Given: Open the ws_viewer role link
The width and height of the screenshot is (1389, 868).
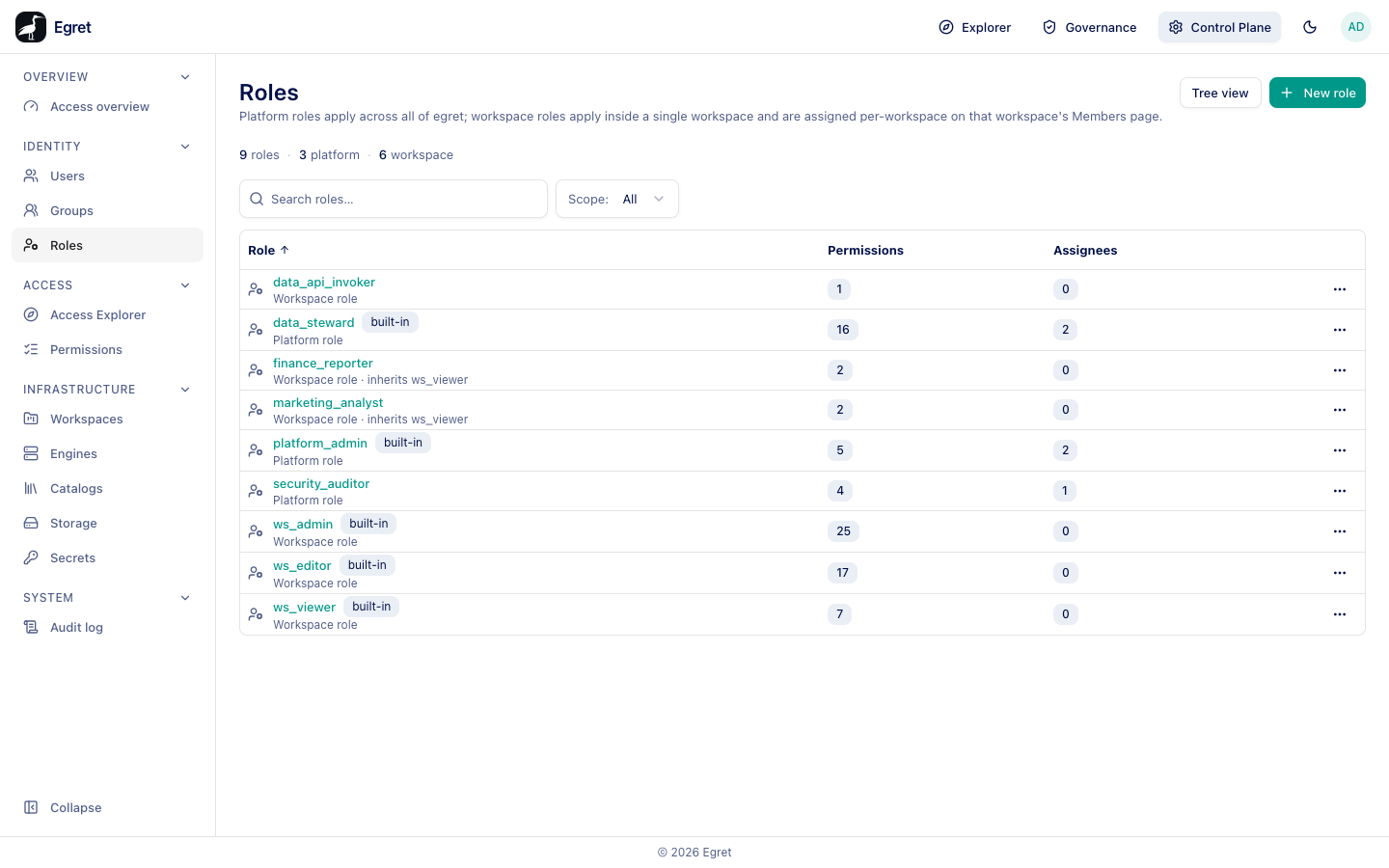Looking at the screenshot, I should pyautogui.click(x=304, y=607).
